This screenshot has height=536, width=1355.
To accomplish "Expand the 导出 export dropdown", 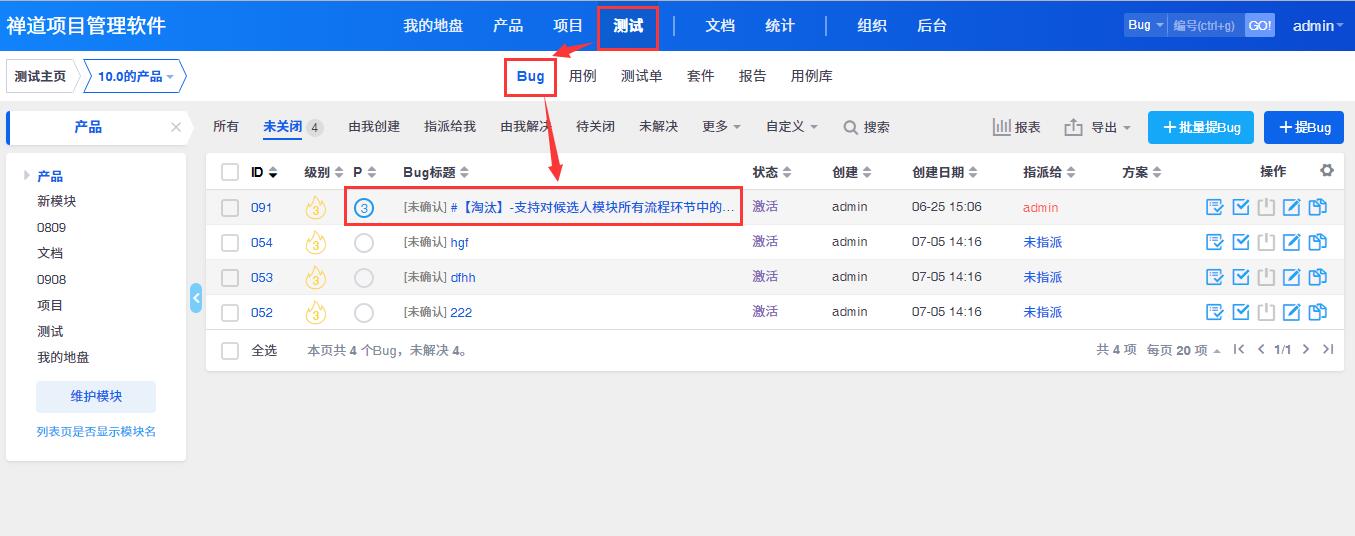I will 1098,127.
